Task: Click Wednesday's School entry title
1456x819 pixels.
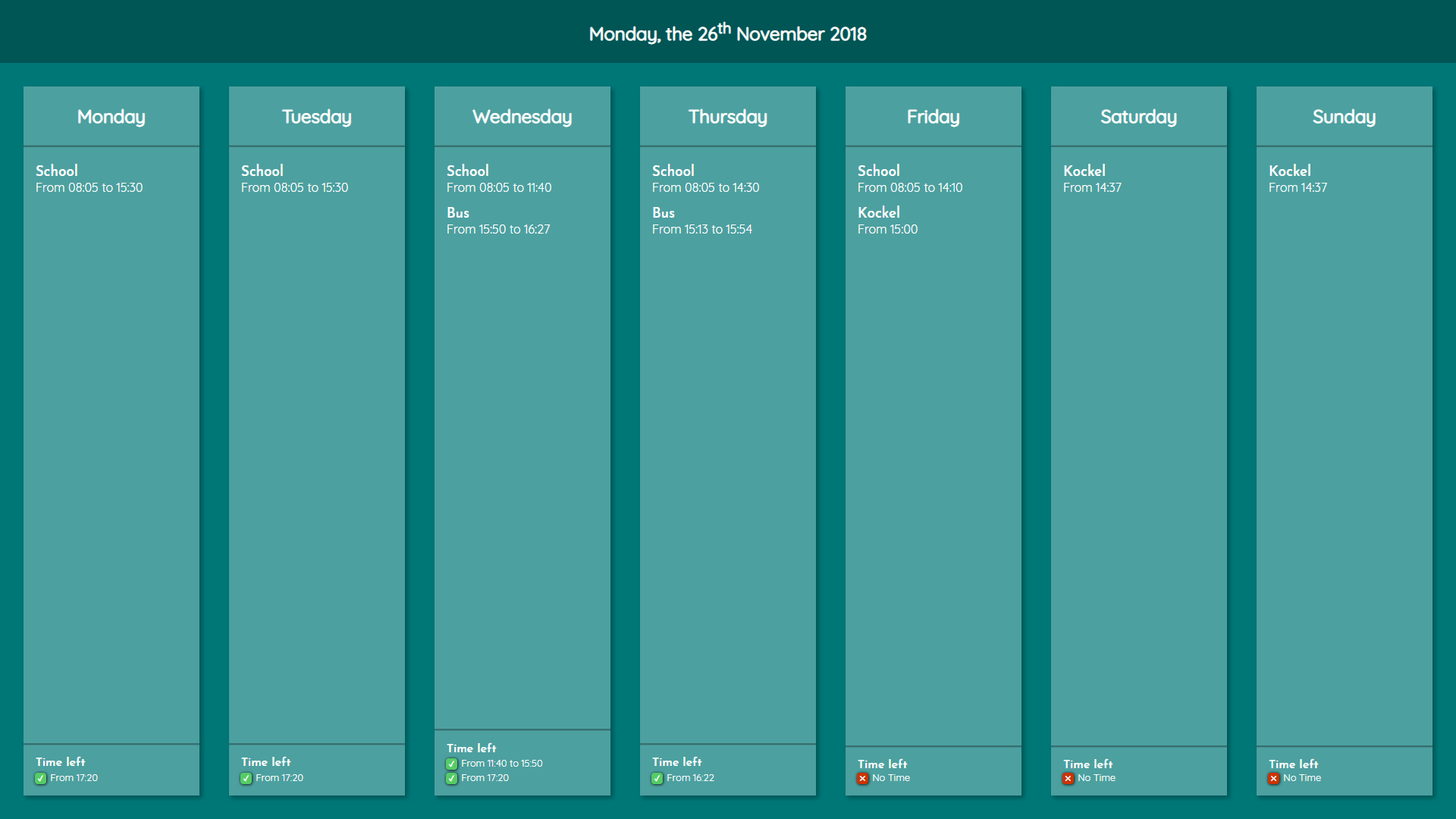Action: 468,171
